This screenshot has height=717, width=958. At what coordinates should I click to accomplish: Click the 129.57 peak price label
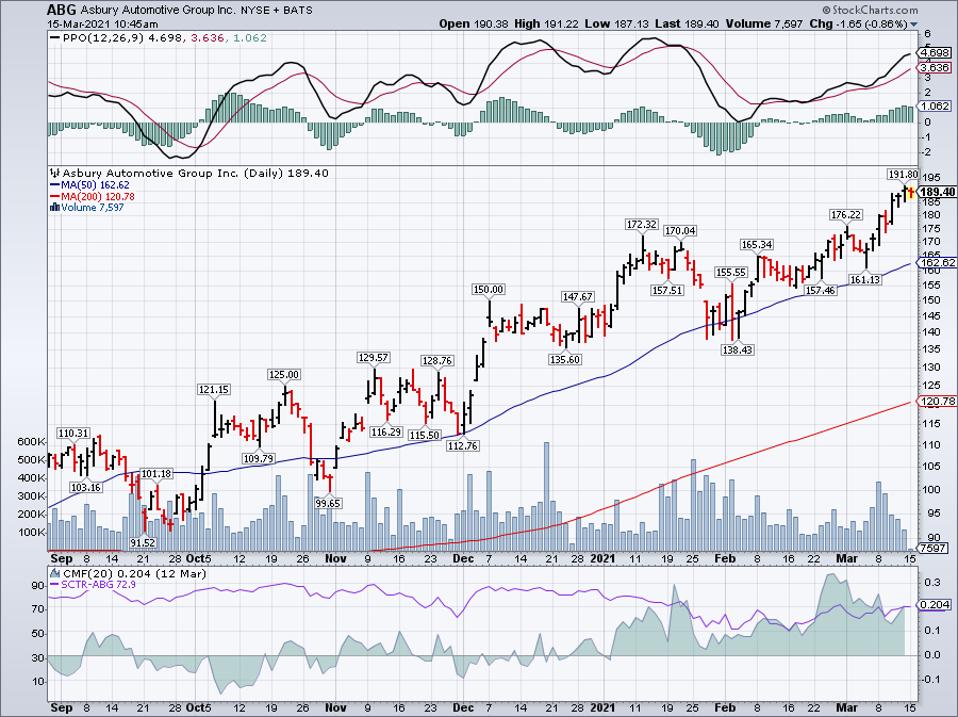point(373,357)
